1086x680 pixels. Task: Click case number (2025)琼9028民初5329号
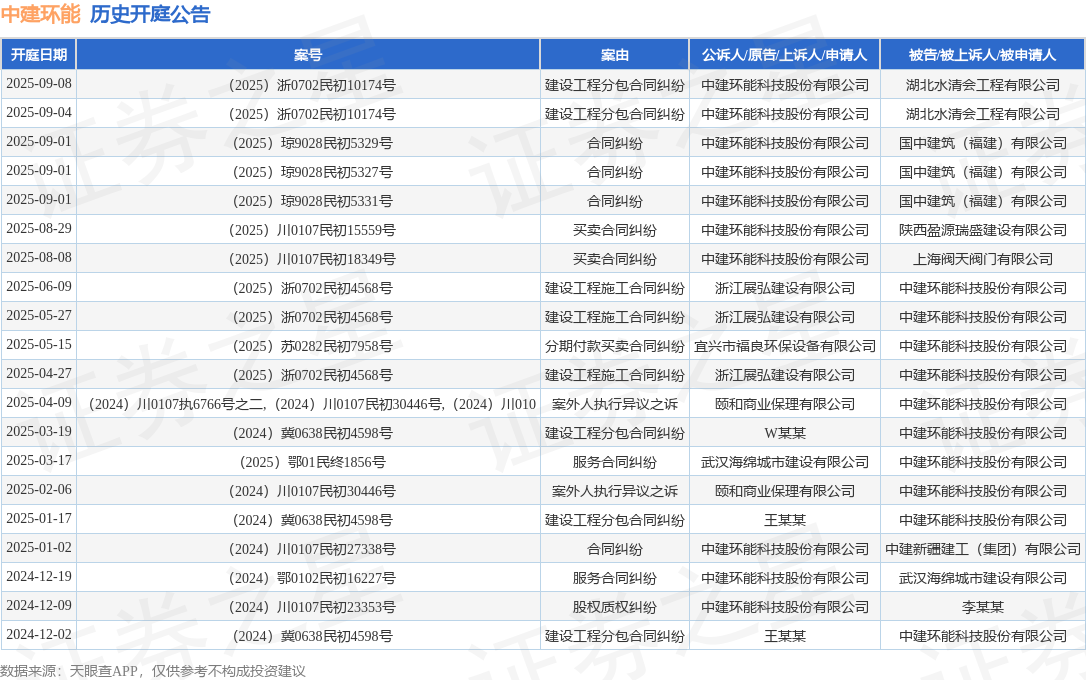(312, 143)
